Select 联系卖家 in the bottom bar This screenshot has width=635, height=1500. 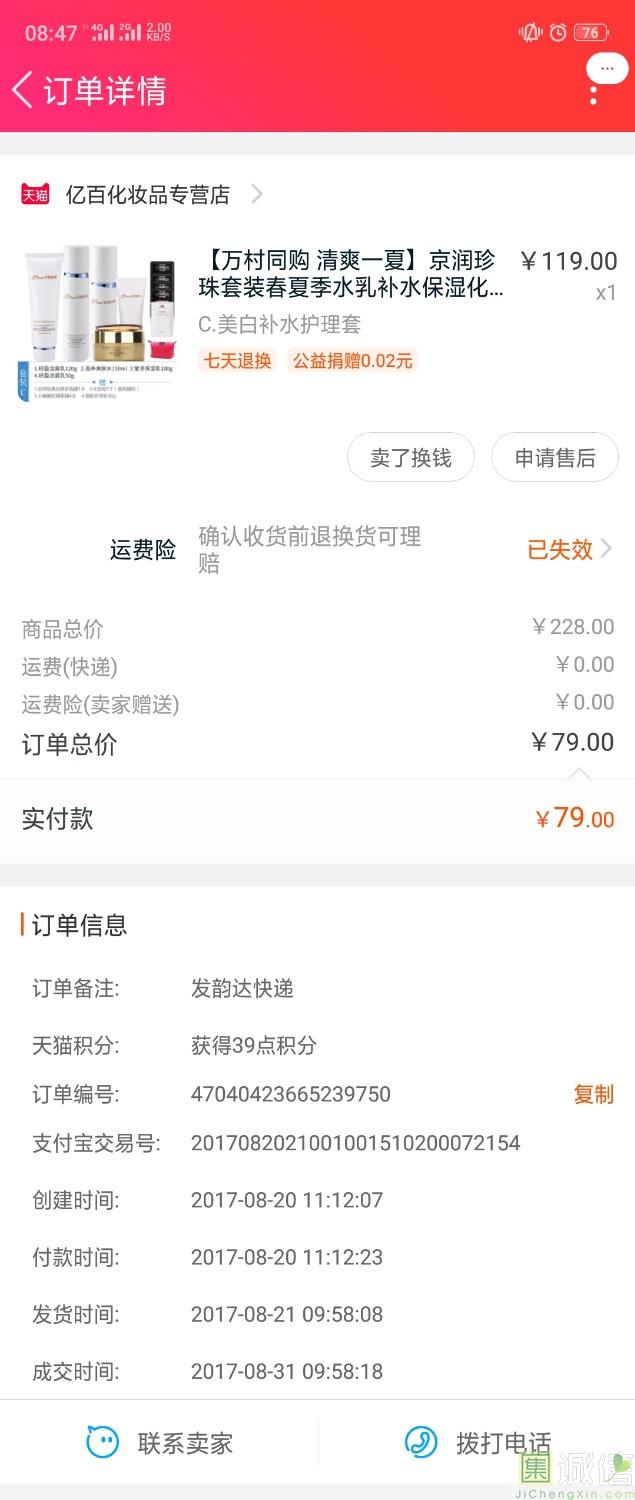pyautogui.click(x=185, y=1443)
